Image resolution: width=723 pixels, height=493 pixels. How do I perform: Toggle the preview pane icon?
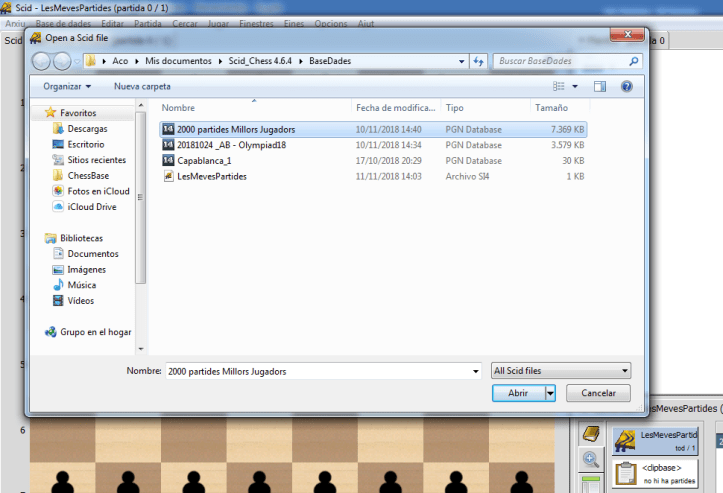pyautogui.click(x=600, y=87)
